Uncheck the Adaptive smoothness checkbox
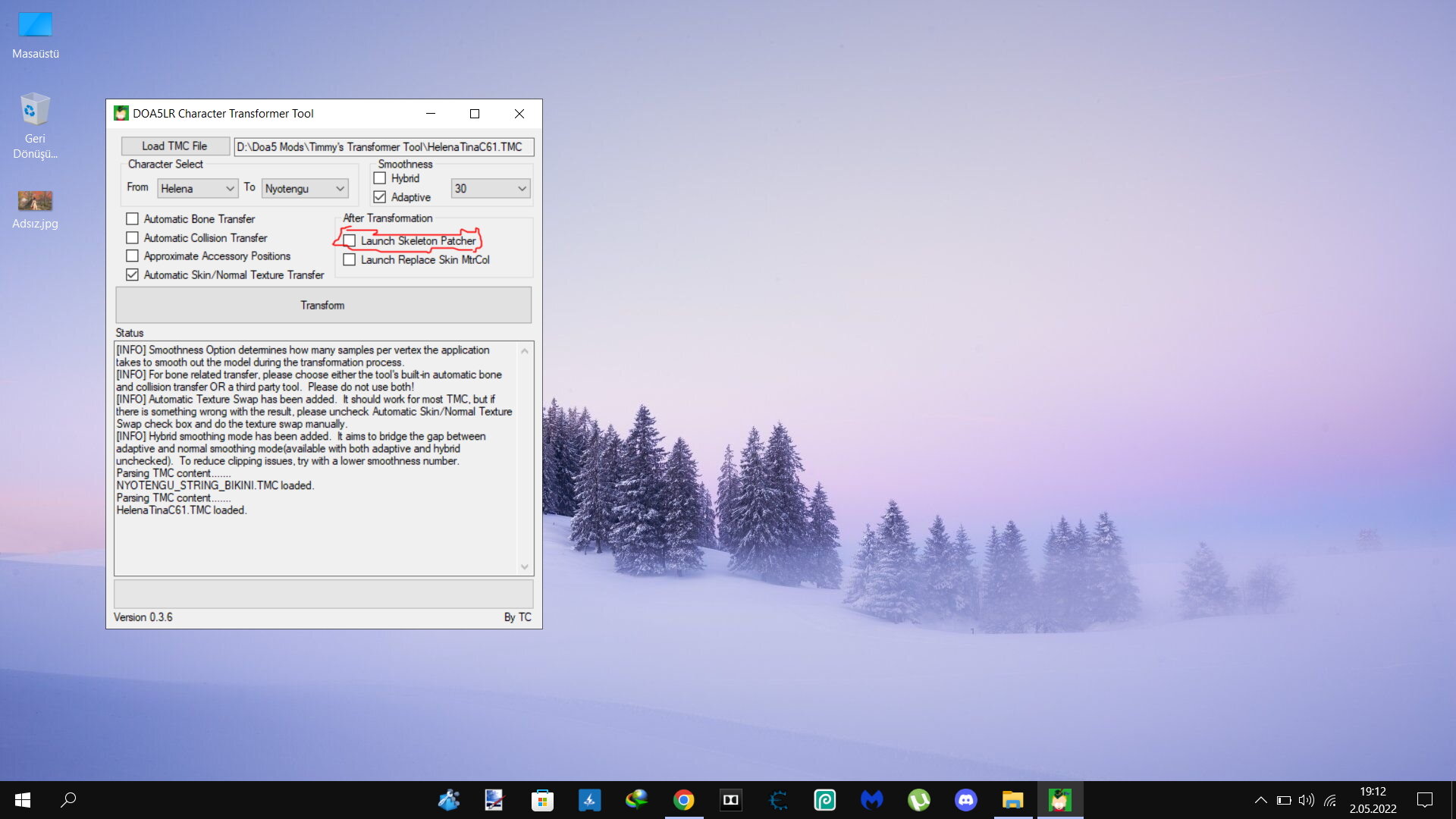Image resolution: width=1456 pixels, height=819 pixels. [380, 197]
